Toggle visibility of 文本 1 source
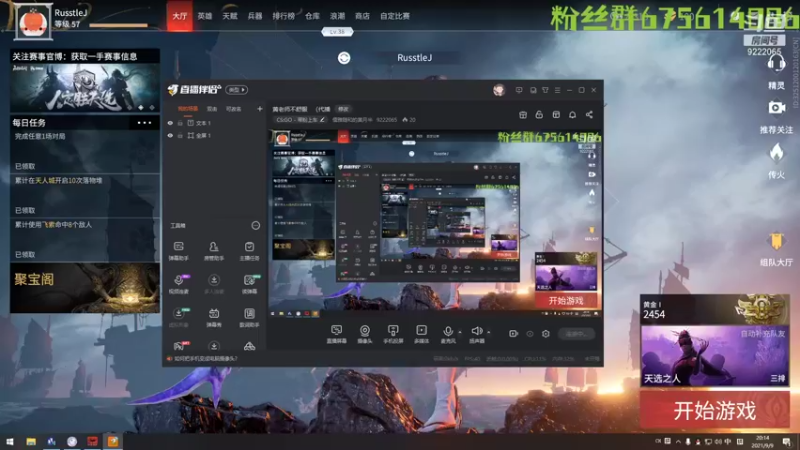800x450 pixels. (170, 123)
